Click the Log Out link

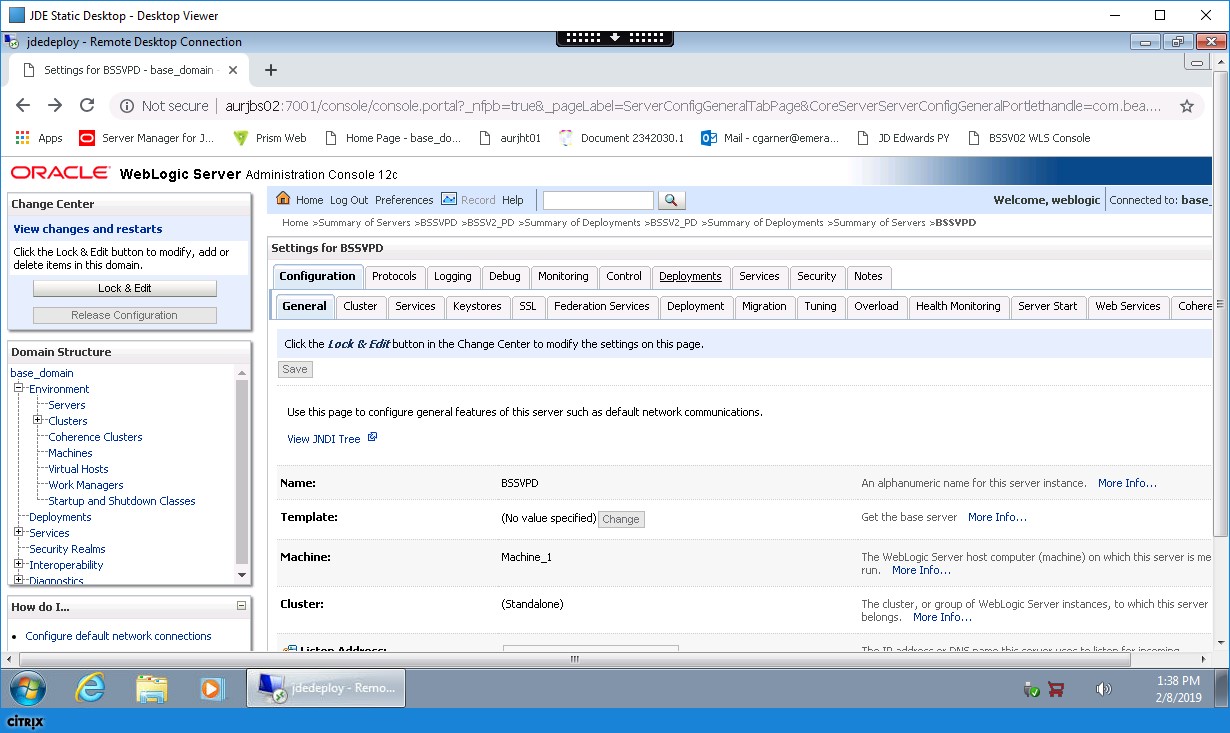point(349,200)
